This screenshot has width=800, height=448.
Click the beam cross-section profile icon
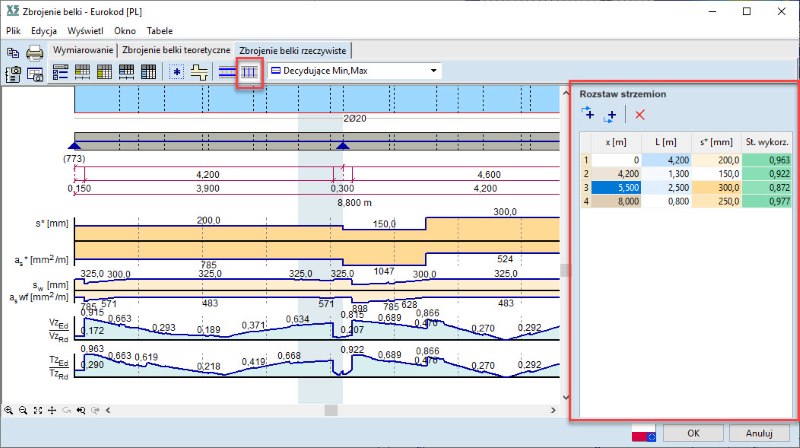(200, 72)
